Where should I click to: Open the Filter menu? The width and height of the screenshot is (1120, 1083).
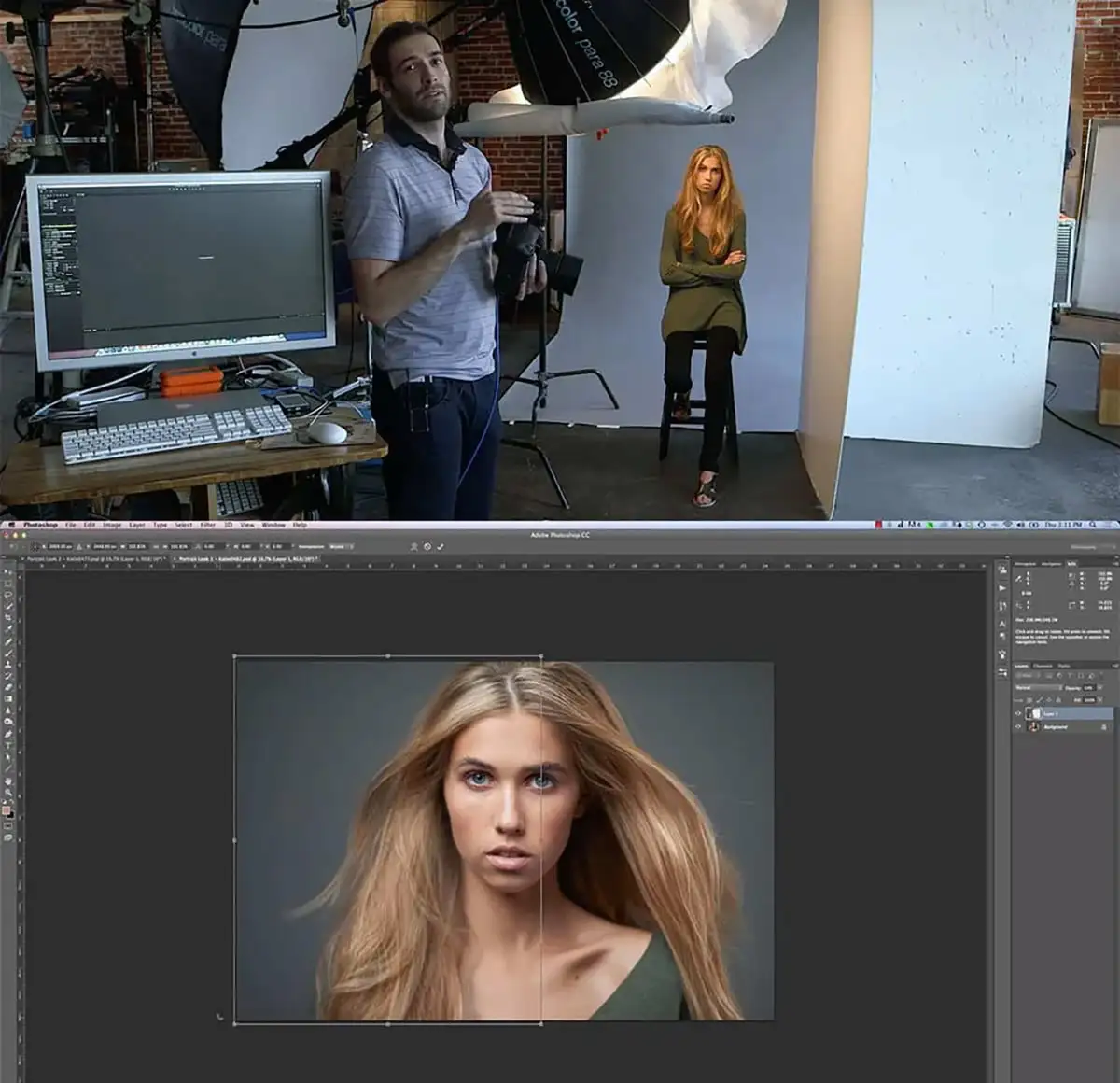click(207, 526)
